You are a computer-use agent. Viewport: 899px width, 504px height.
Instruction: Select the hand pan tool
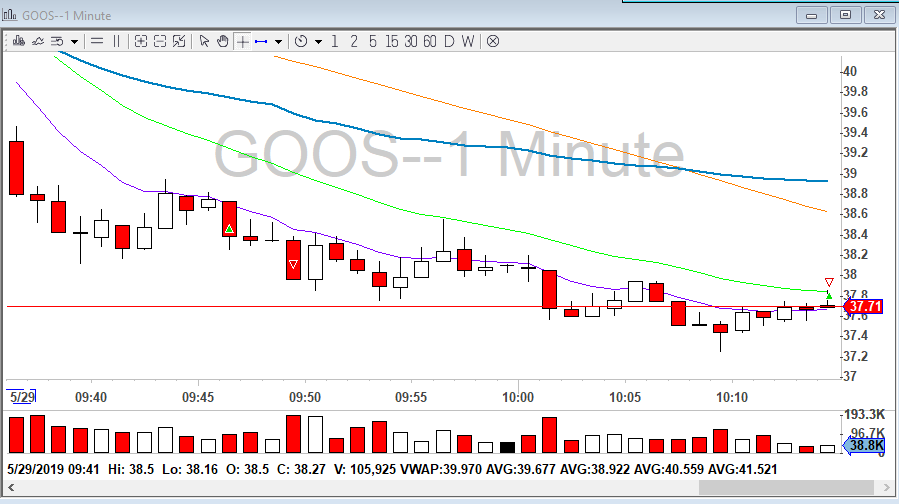[223, 41]
